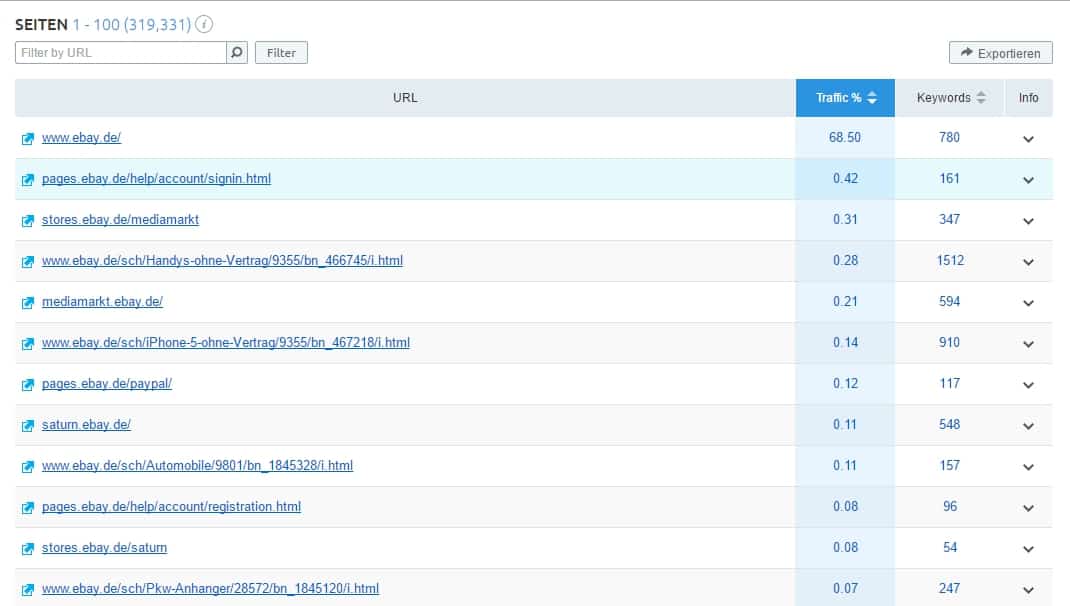1070x606 pixels.
Task: Expand info for signin.html row
Action: click(x=1028, y=179)
